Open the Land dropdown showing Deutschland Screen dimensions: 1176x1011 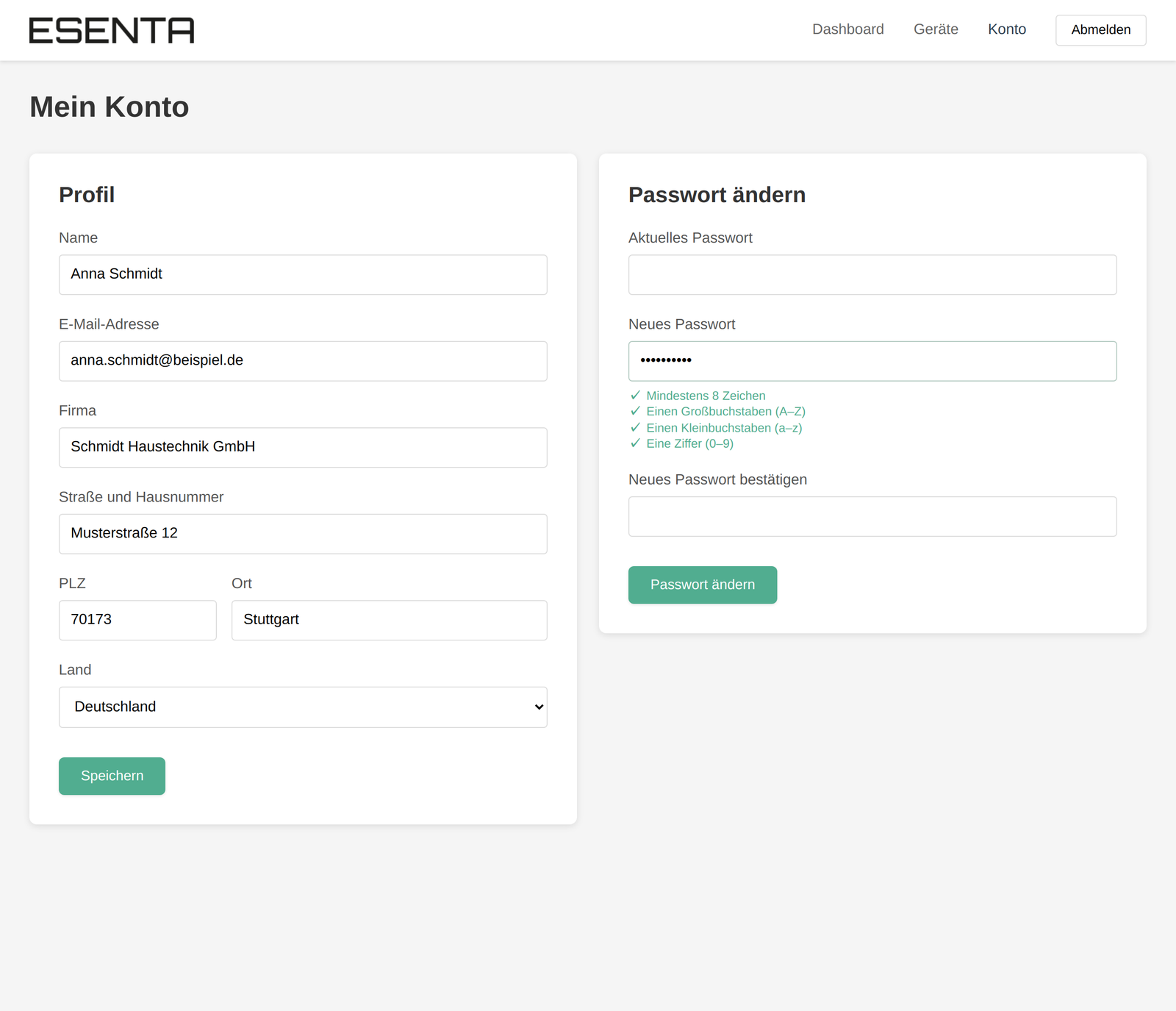coord(303,707)
